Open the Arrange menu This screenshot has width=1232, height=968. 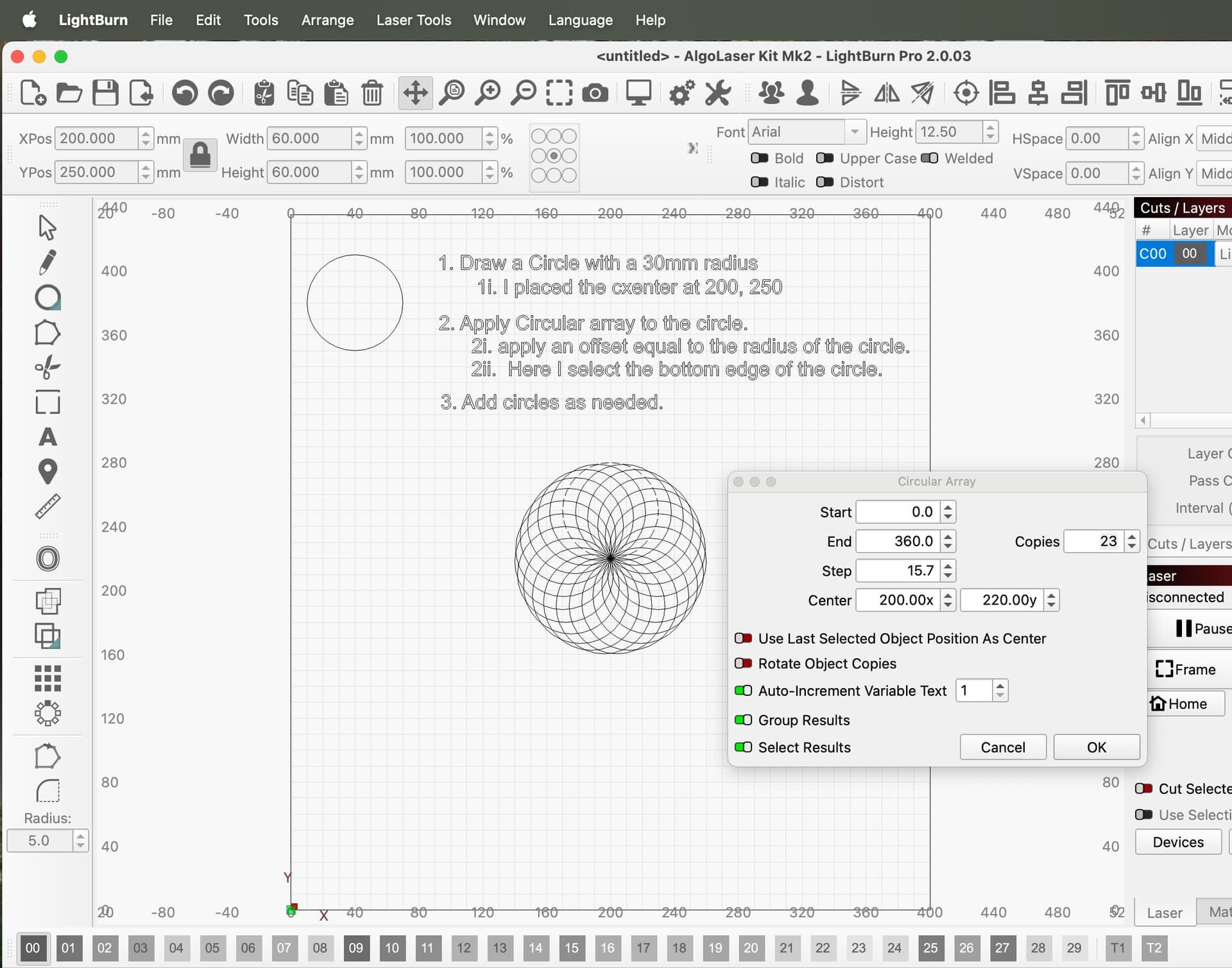point(327,20)
